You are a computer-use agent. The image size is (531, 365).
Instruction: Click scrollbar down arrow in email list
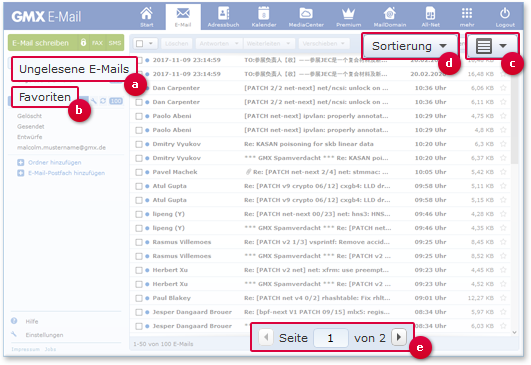pyautogui.click(x=514, y=332)
